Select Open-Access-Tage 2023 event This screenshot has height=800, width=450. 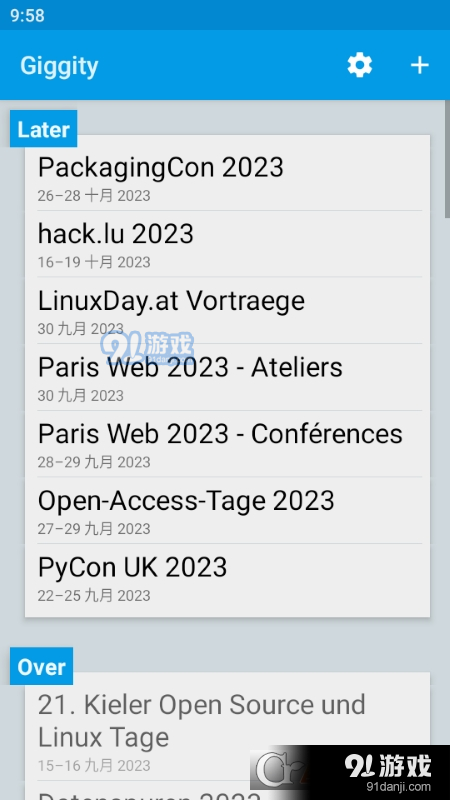[228, 511]
